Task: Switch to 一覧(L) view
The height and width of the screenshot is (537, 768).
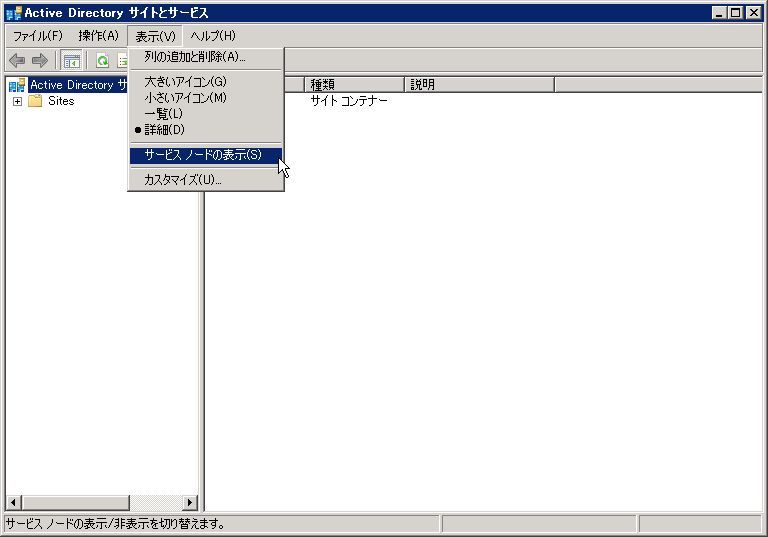Action: [206, 114]
